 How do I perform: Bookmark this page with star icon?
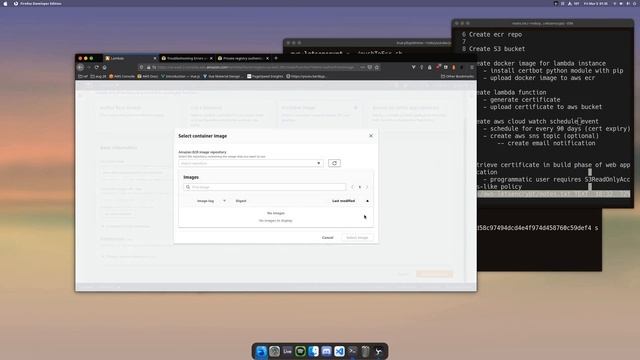tap(377, 67)
